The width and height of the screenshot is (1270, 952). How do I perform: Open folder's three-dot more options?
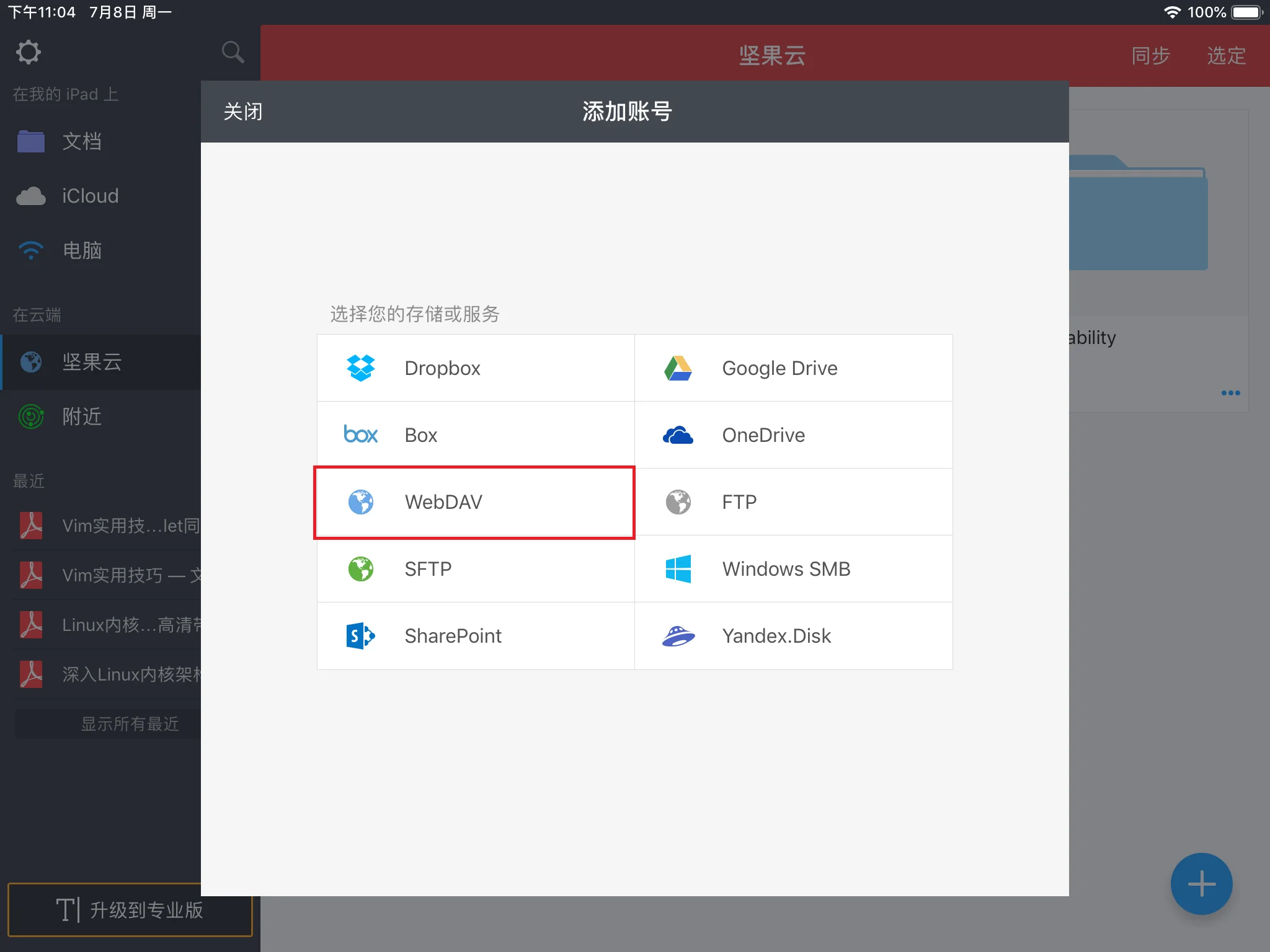[1230, 393]
